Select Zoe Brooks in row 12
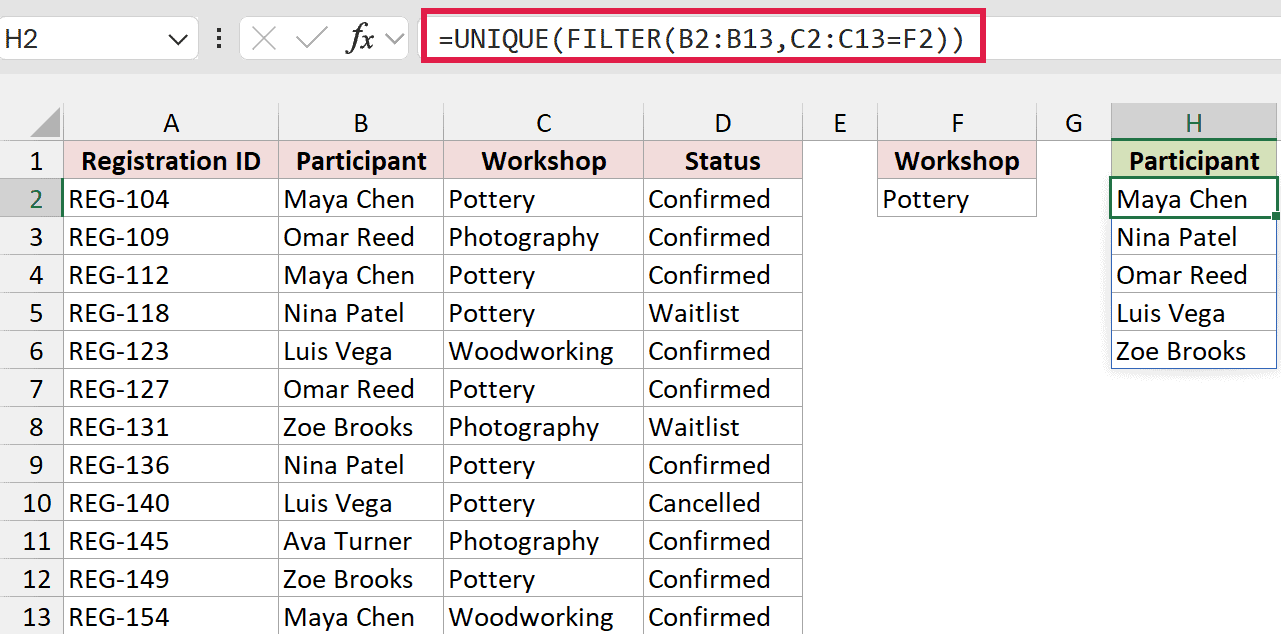 click(x=361, y=579)
